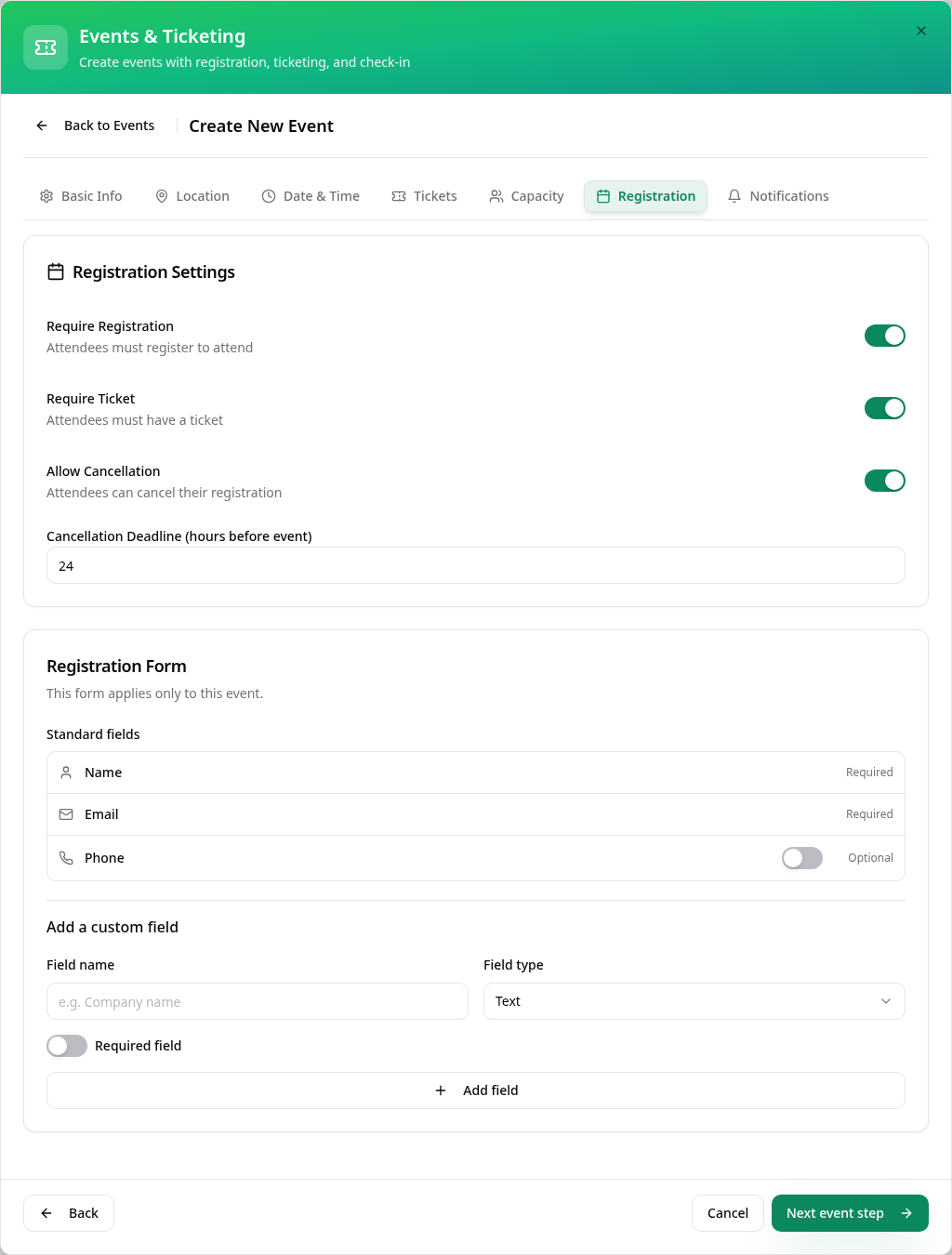The image size is (952, 1255).
Task: Open the Basic Info tab
Action: click(81, 196)
